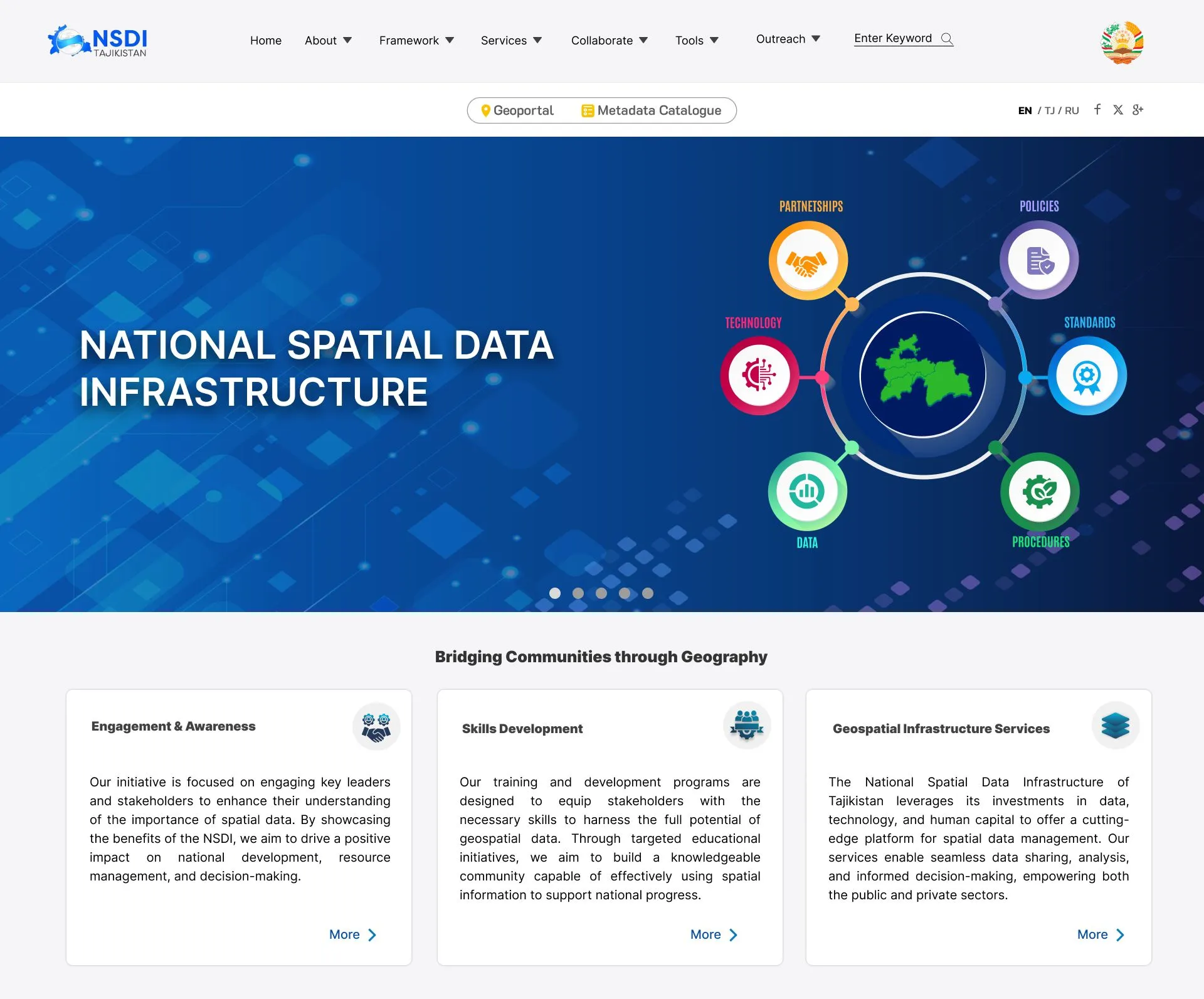Click the Technology gear circuit icon
Viewport: 1204px width, 999px height.
759,375
